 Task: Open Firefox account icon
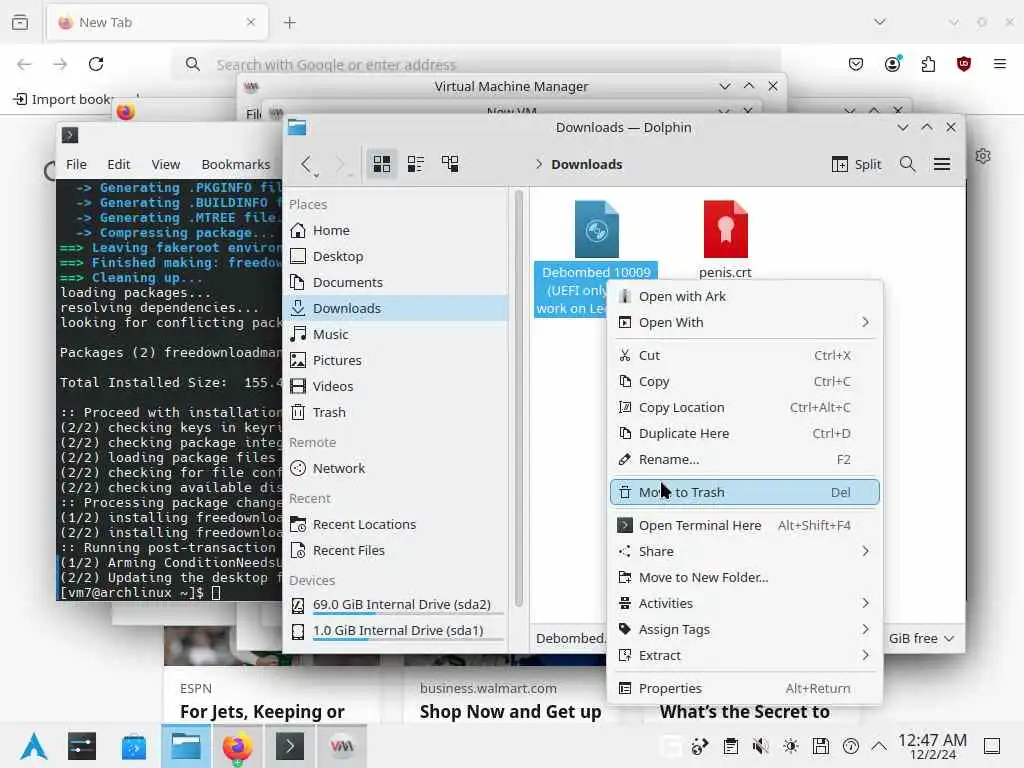893,64
